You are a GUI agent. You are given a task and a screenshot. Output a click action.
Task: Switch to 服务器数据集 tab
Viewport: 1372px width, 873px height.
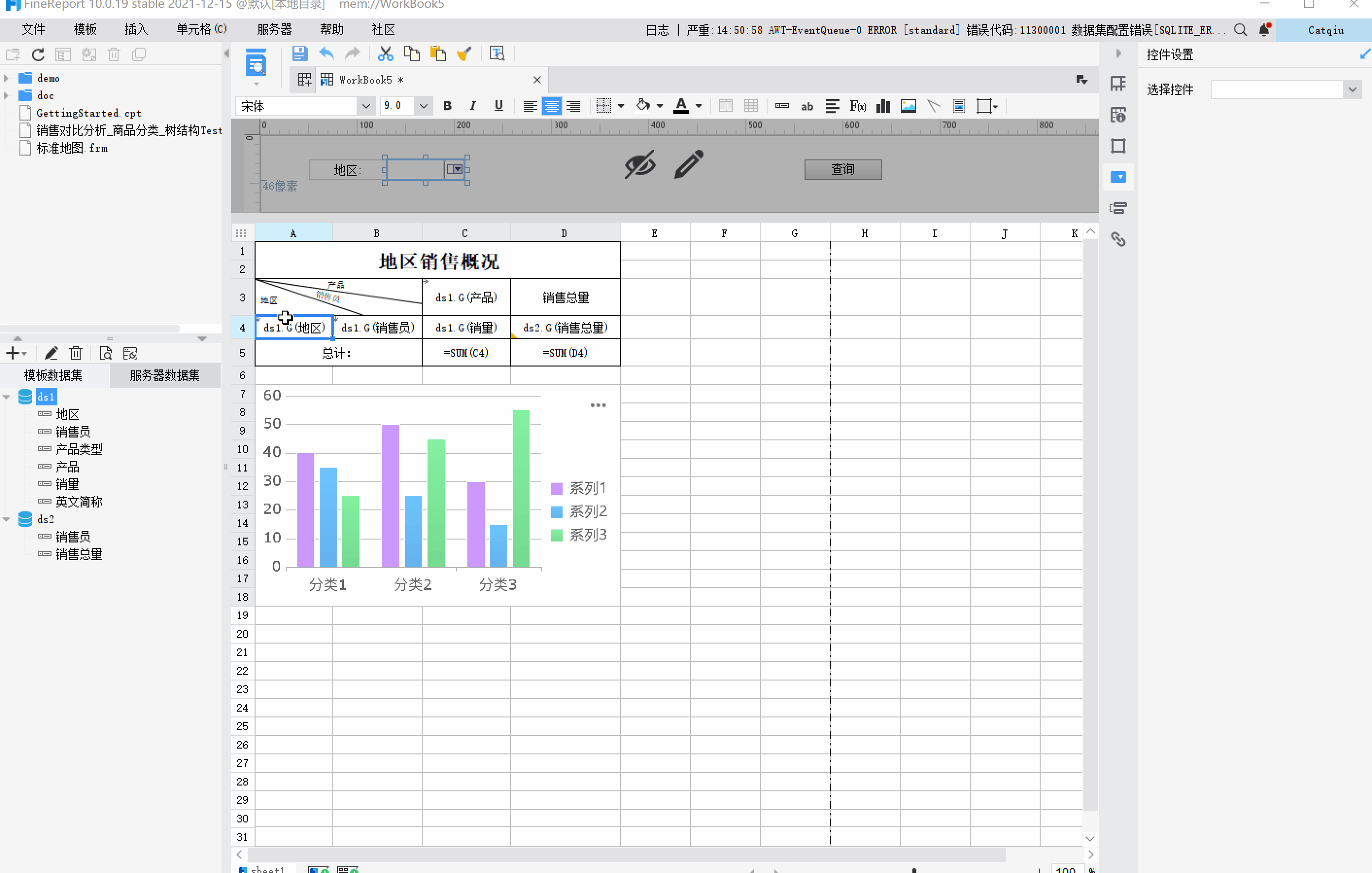click(x=165, y=375)
